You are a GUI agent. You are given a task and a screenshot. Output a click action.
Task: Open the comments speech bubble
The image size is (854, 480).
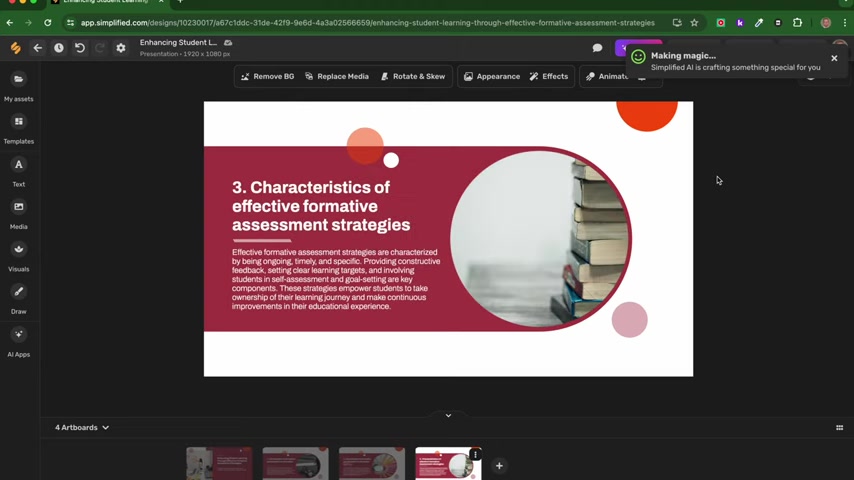click(x=597, y=48)
